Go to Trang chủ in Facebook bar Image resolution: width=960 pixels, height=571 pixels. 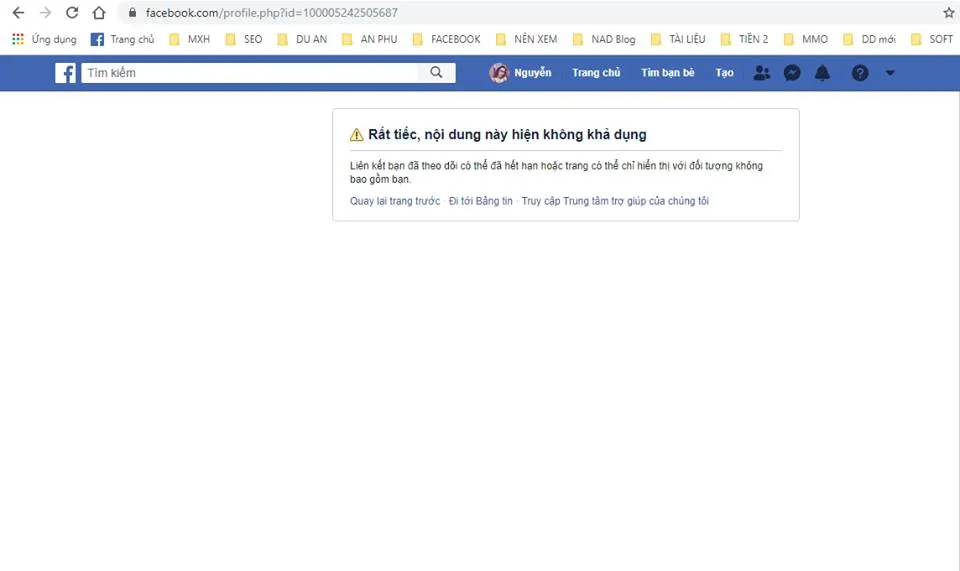tap(596, 72)
